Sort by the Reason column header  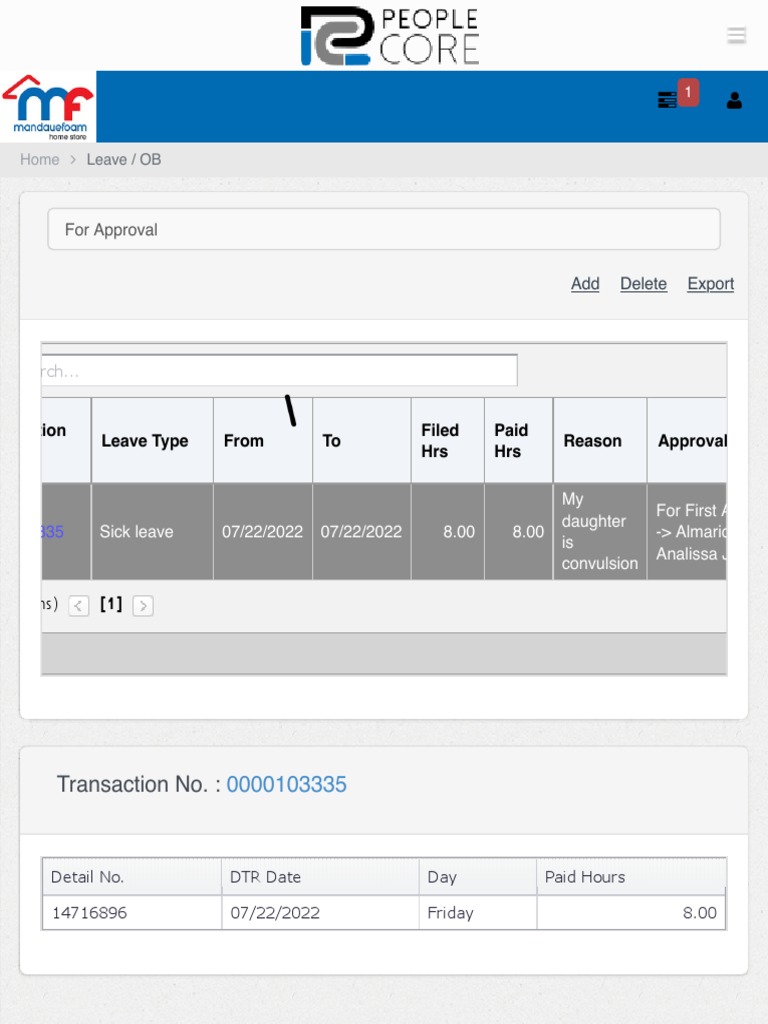pos(600,441)
